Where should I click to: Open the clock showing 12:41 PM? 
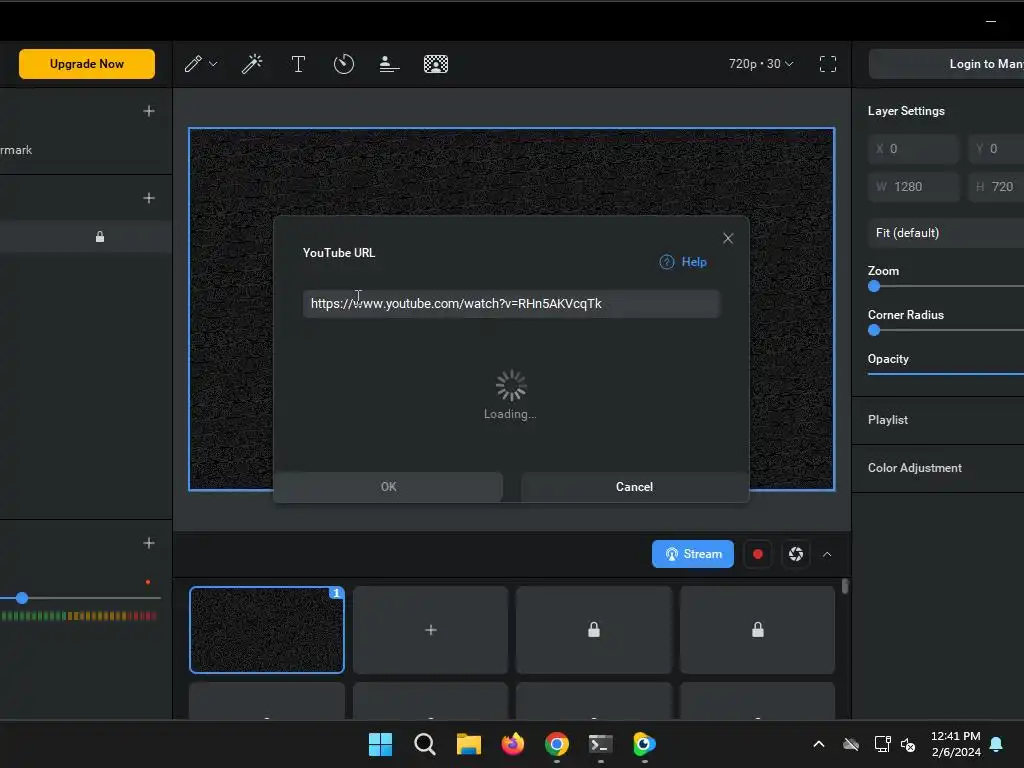[x=955, y=744]
